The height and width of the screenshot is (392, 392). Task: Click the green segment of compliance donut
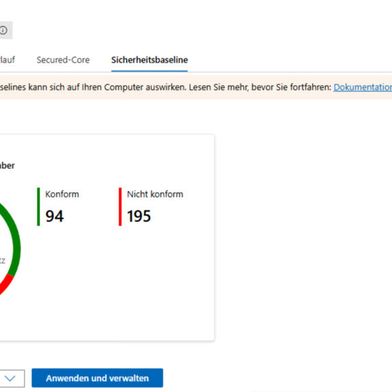point(16,243)
